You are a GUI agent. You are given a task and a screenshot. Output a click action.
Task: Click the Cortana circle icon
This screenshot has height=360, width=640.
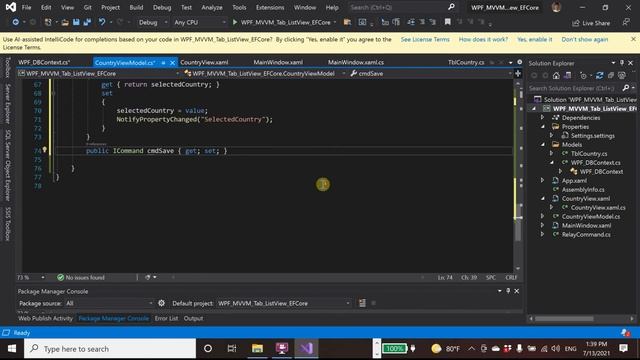click(x=208, y=349)
